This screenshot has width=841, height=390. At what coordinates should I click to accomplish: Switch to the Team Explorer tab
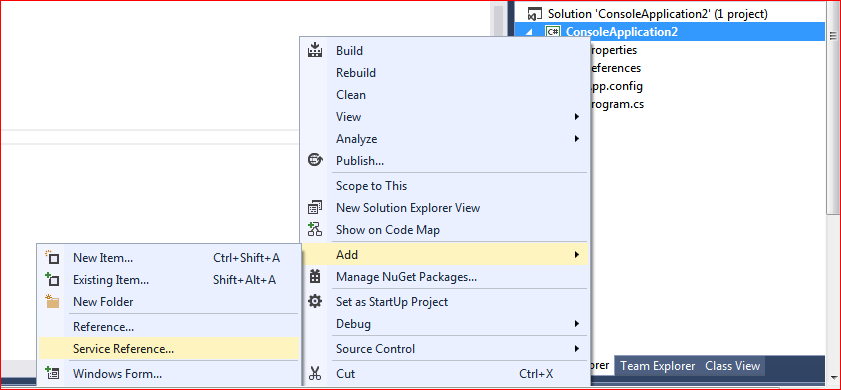(x=658, y=366)
